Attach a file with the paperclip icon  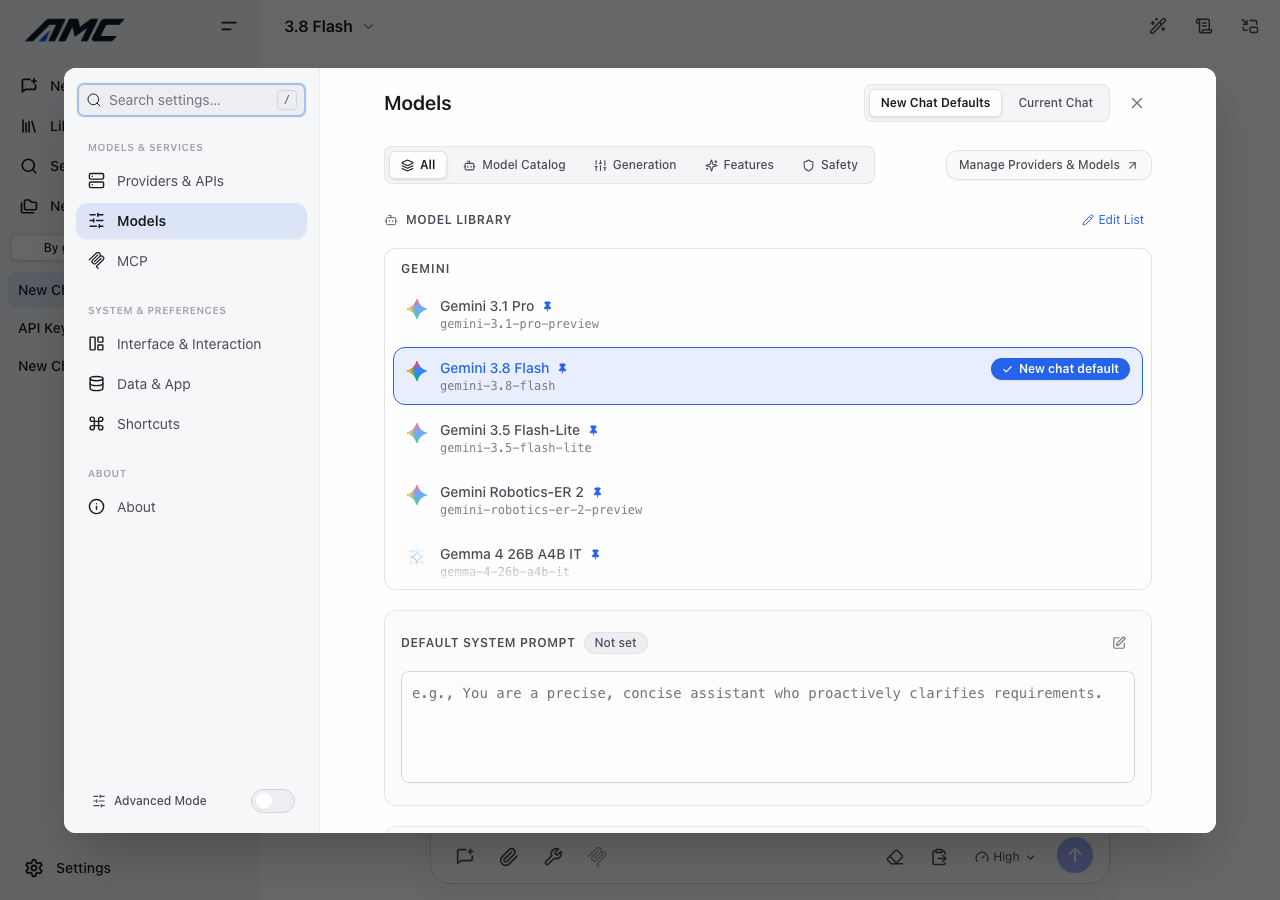click(x=509, y=856)
